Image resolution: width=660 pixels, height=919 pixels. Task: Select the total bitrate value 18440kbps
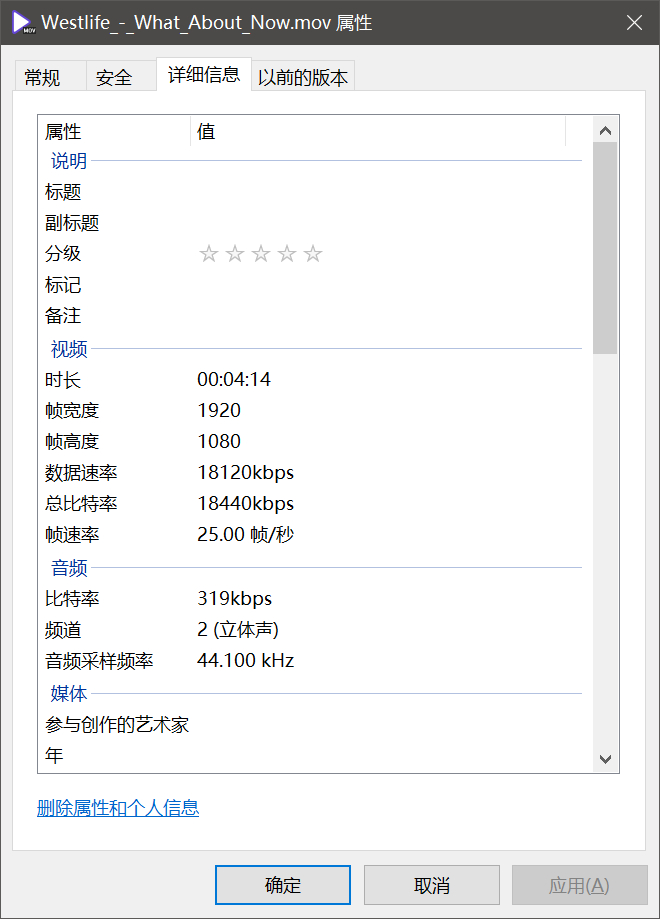[x=246, y=503]
